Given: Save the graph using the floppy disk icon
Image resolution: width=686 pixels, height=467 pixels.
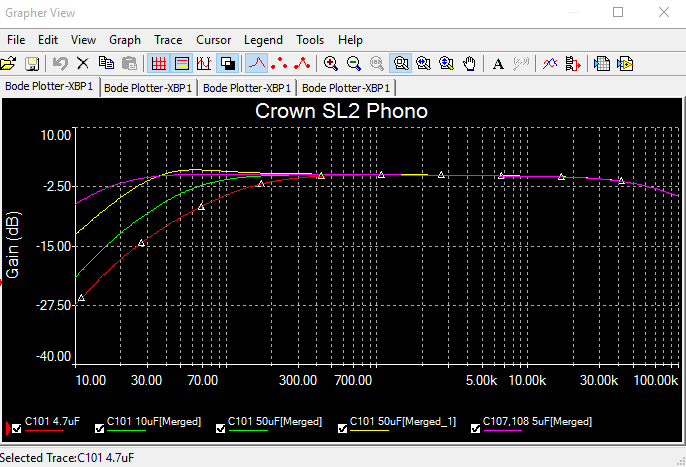Looking at the screenshot, I should (x=32, y=63).
